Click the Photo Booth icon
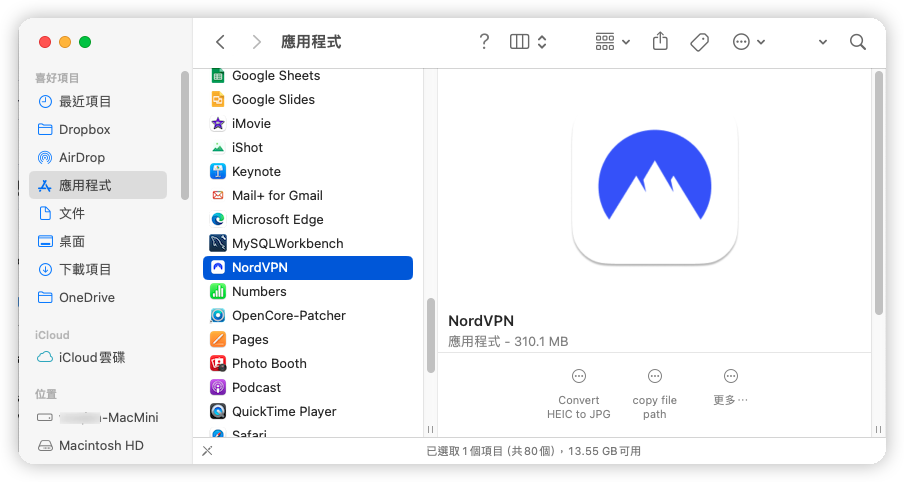The image size is (904, 482). point(218,363)
